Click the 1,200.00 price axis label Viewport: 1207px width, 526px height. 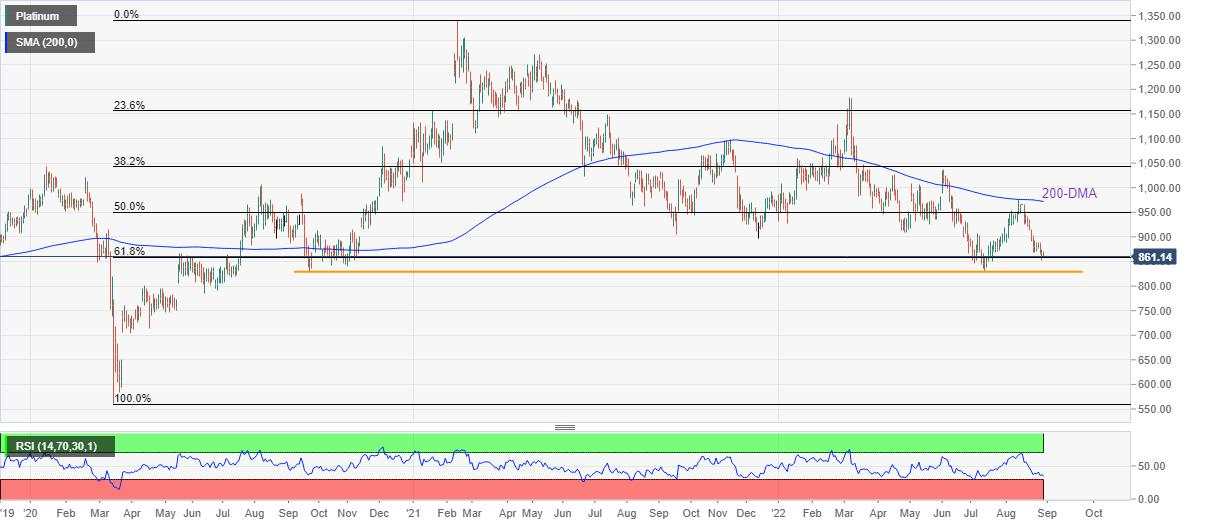coord(1161,90)
